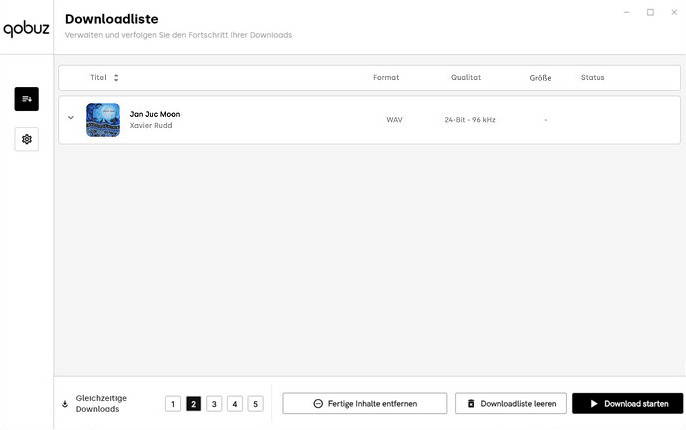This screenshot has height=430, width=686.
Task: Click the Gleichzeitige Downloads label
Action: coord(101,403)
